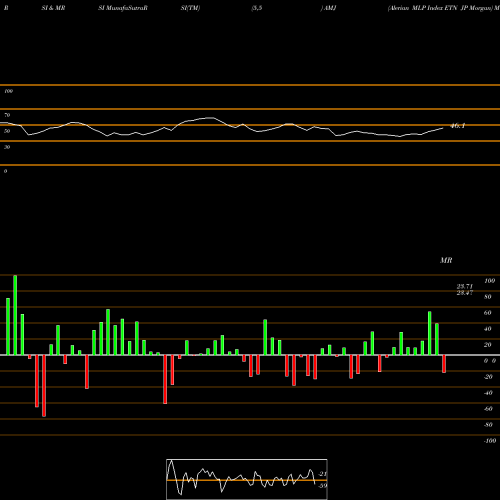Open the mini oscillator thumbnail chart
The height and width of the screenshot is (500, 500).
pyautogui.click(x=247, y=479)
